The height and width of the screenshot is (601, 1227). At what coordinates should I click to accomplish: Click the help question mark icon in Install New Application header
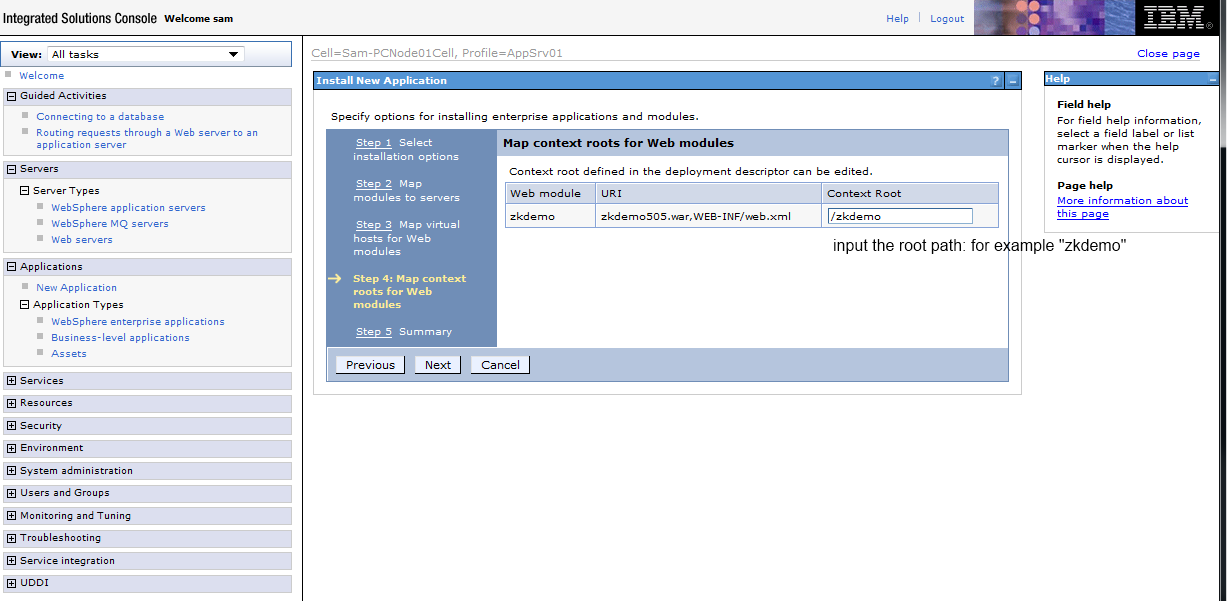995,81
